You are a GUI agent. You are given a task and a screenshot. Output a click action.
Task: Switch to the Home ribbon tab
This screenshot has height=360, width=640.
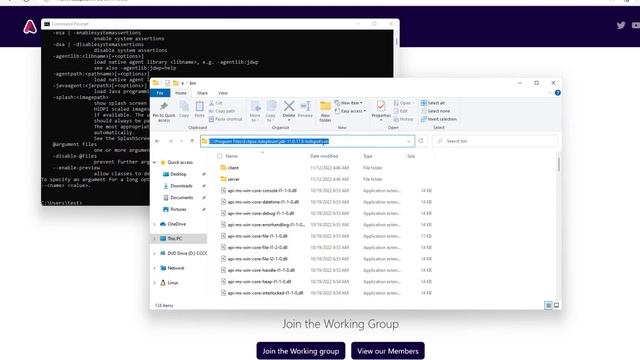(x=181, y=93)
